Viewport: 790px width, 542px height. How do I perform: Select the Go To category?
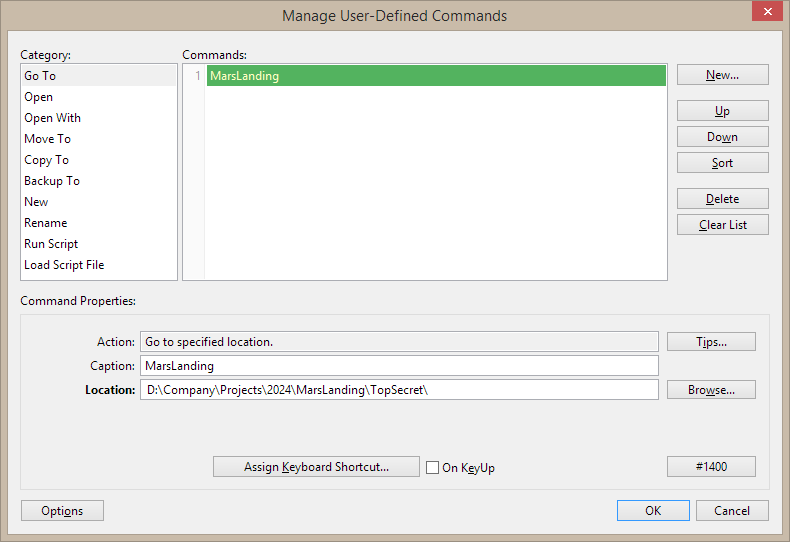(40, 76)
